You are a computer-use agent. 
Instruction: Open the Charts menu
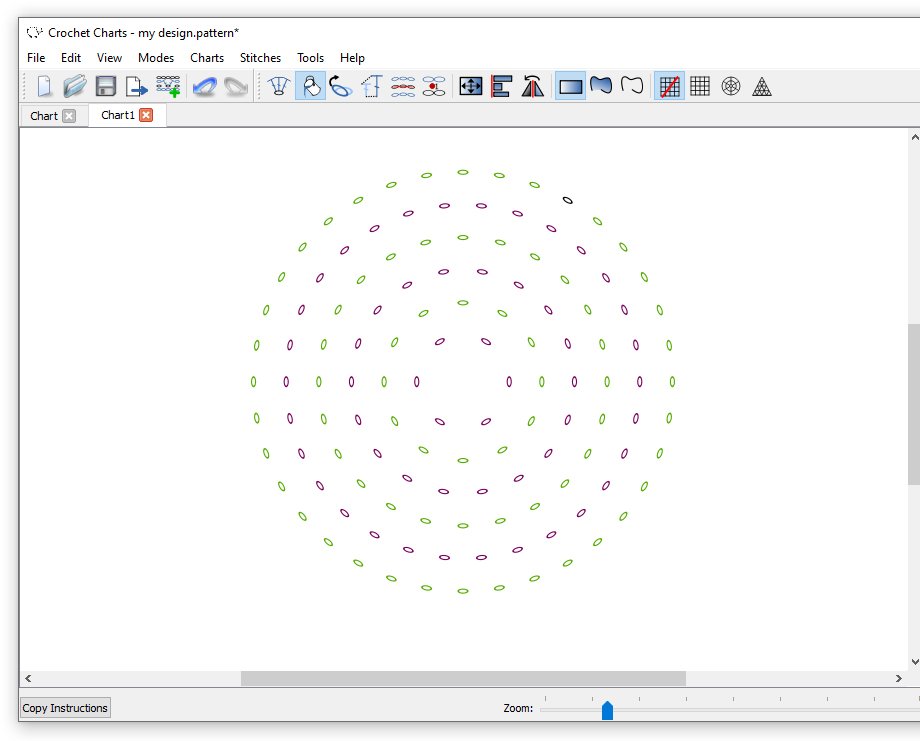click(207, 57)
